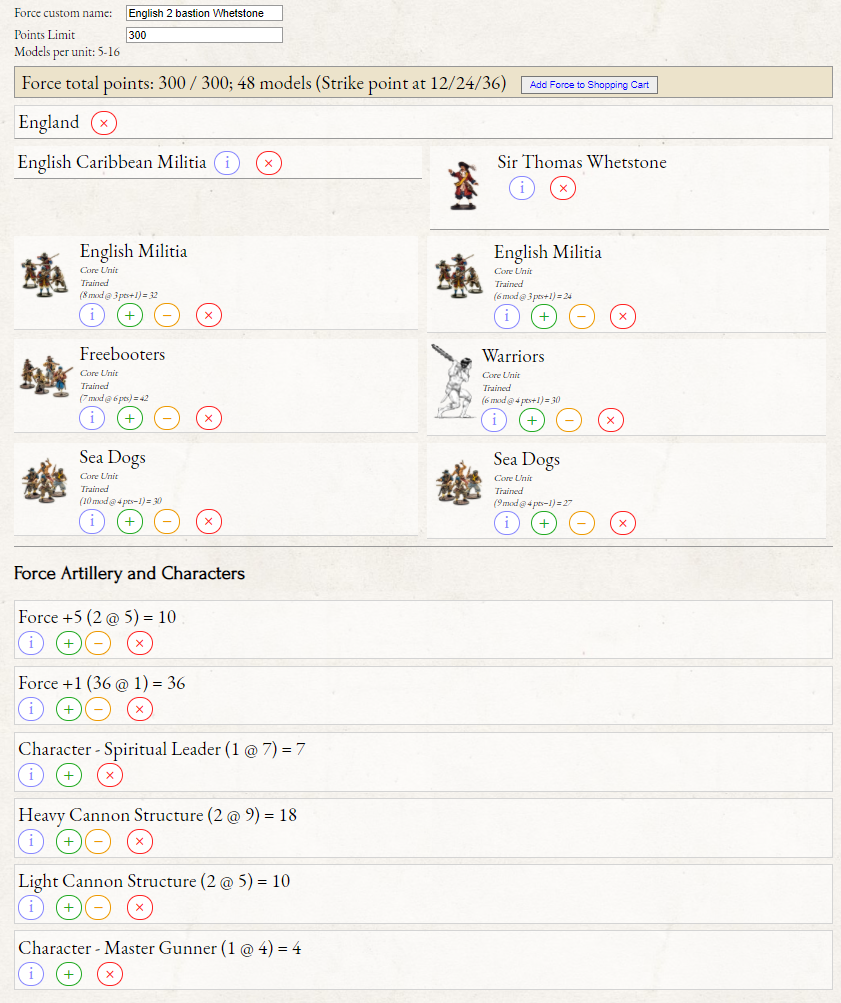Remove a model from the Warriors unit
This screenshot has height=1003, width=841.
coord(569,420)
